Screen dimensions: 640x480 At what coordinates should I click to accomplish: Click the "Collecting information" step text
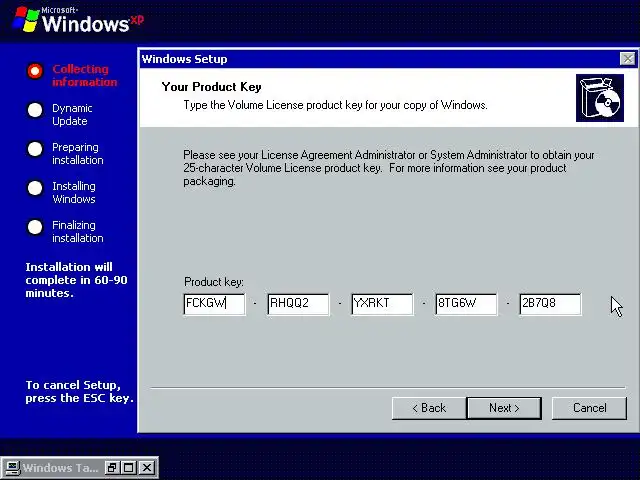pos(84,76)
